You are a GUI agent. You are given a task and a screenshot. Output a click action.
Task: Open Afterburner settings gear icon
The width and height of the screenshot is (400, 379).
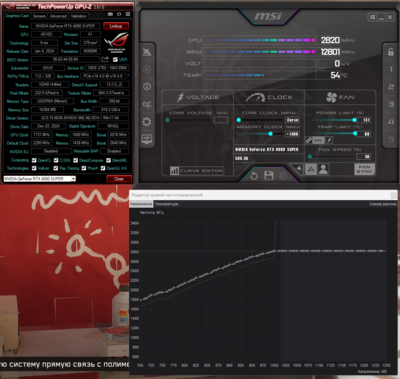click(x=147, y=121)
